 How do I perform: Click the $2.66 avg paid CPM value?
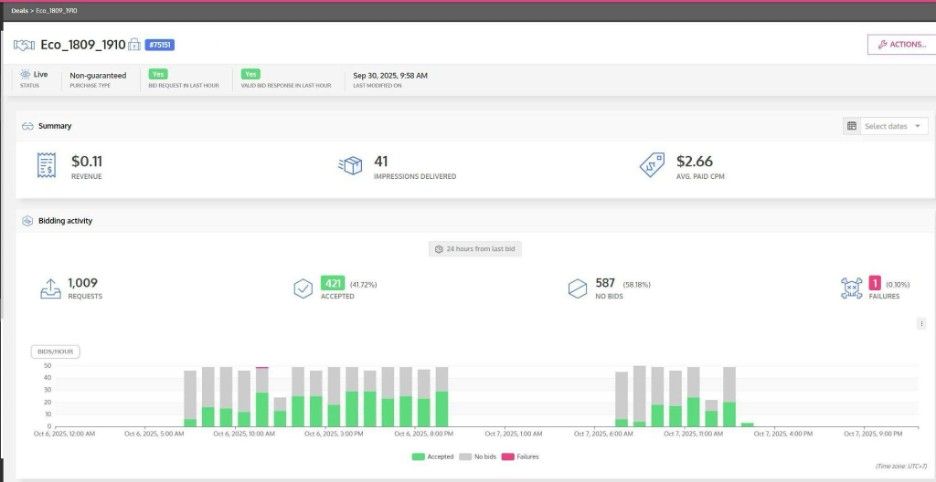694,161
